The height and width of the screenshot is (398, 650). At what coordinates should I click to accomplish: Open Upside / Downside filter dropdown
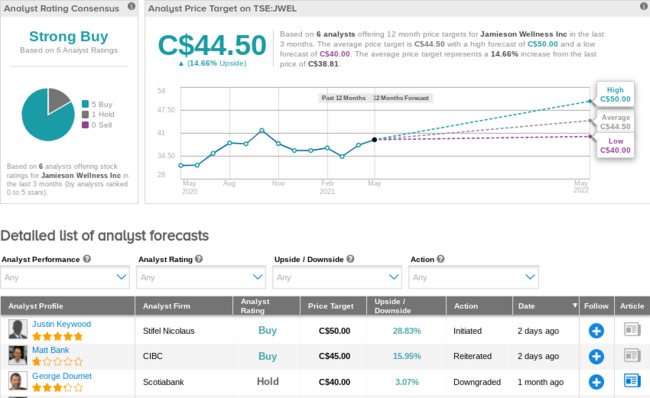coord(337,277)
